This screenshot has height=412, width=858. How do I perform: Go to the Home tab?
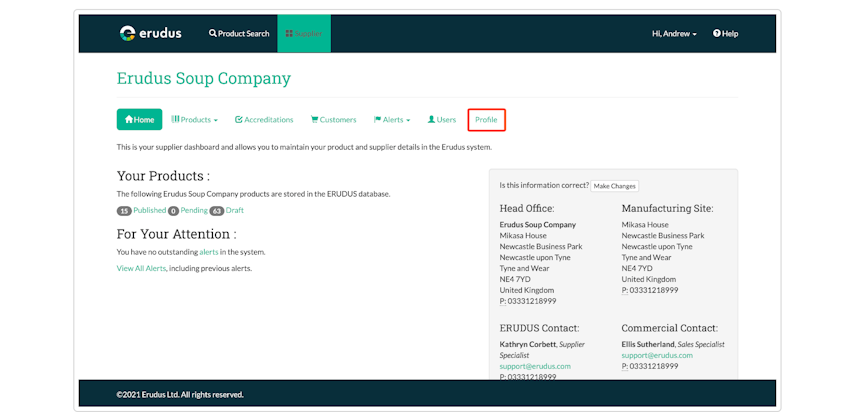pos(140,119)
